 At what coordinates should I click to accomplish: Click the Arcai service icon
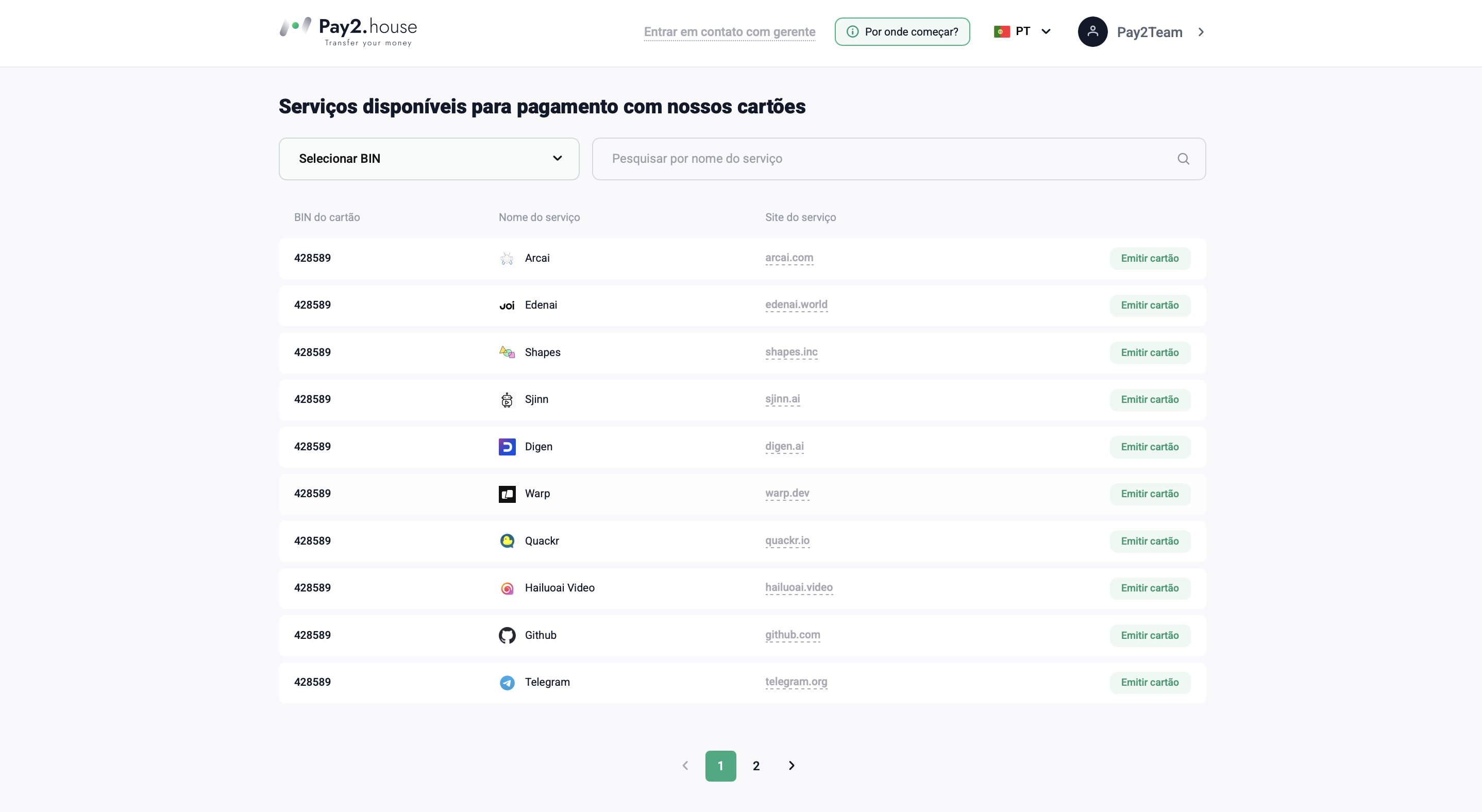(x=507, y=258)
